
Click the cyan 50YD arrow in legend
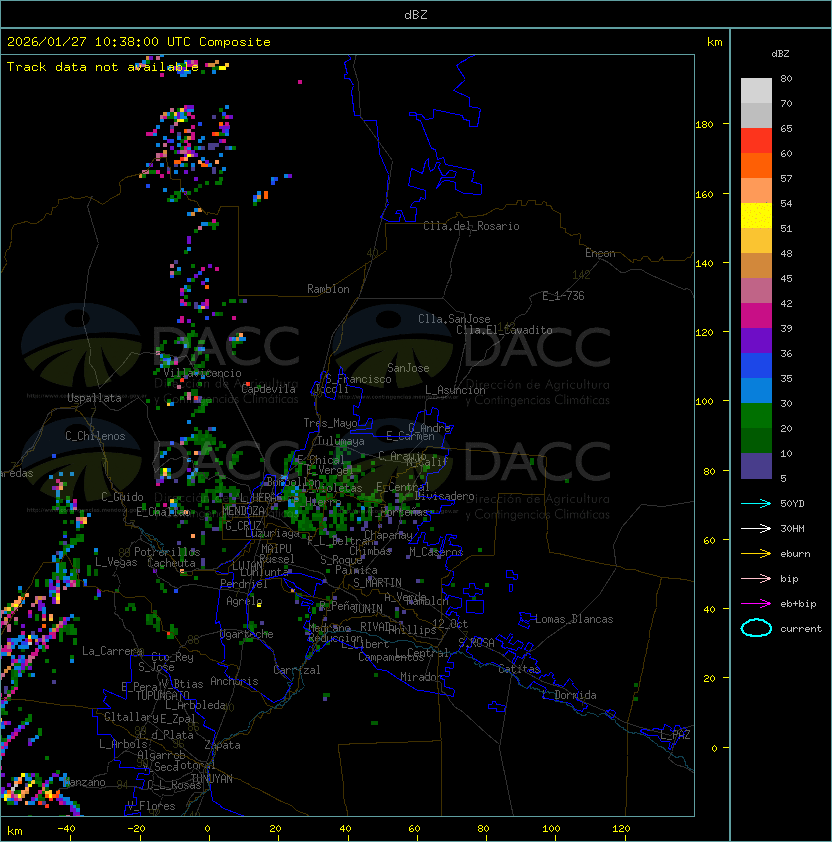tap(756, 503)
